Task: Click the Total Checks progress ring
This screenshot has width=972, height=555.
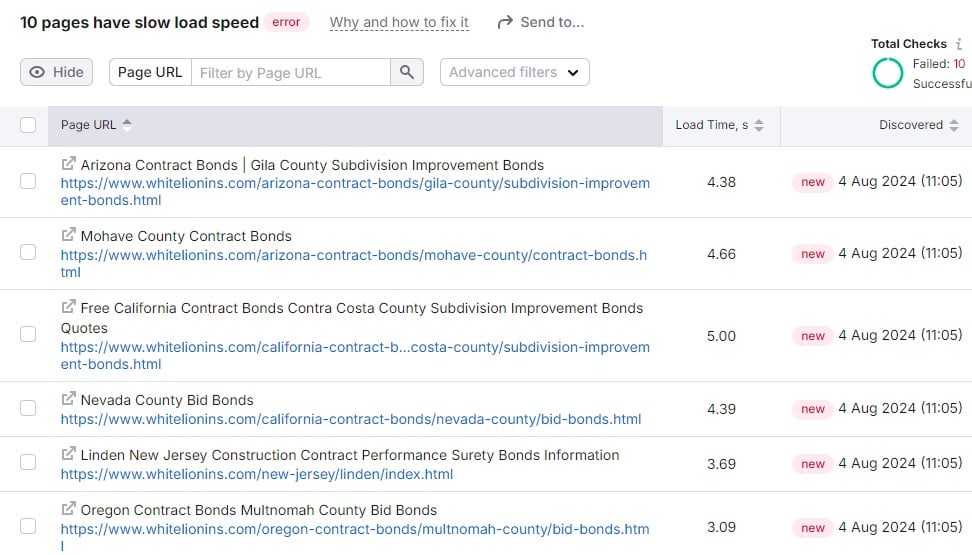Action: click(887, 73)
